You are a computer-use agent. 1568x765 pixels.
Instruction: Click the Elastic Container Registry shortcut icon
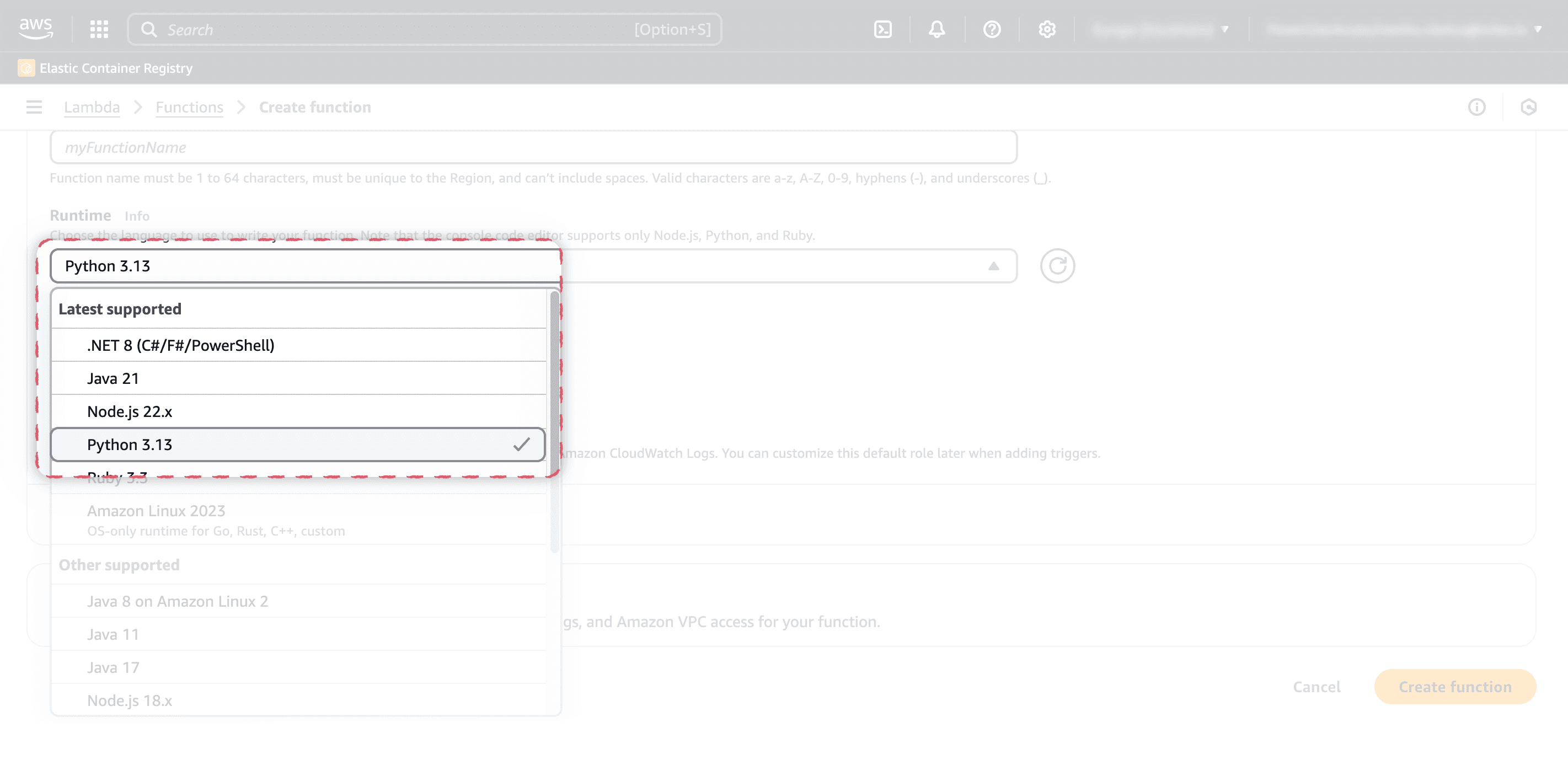point(26,67)
